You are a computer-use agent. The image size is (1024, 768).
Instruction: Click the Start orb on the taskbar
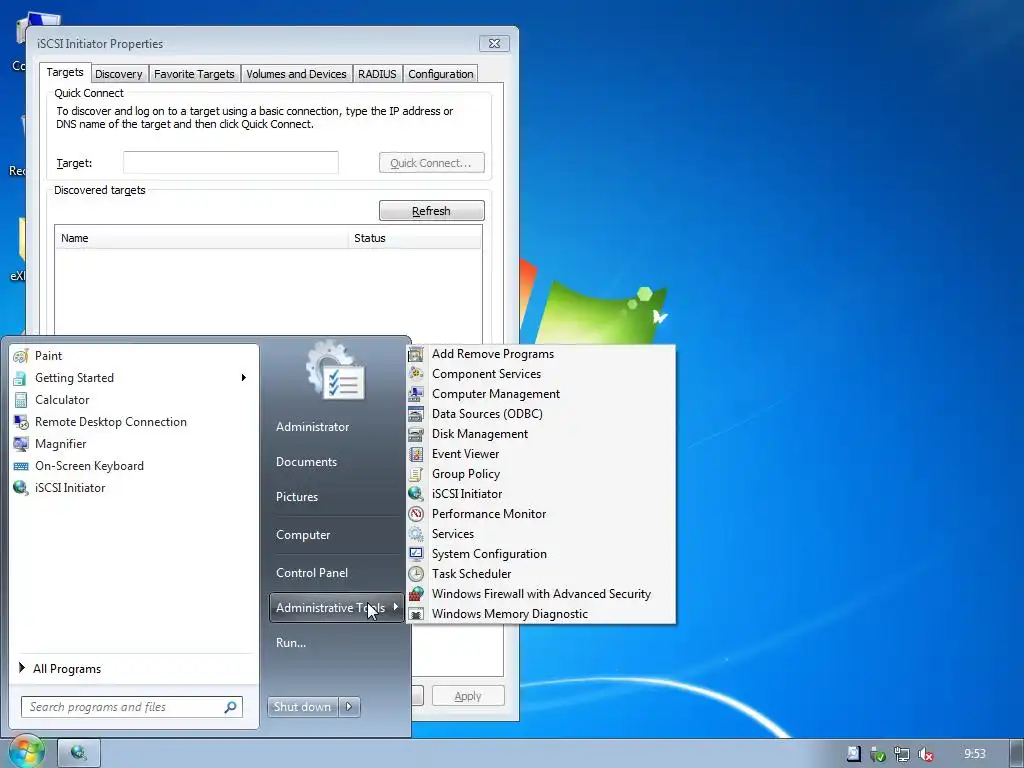tap(25, 752)
